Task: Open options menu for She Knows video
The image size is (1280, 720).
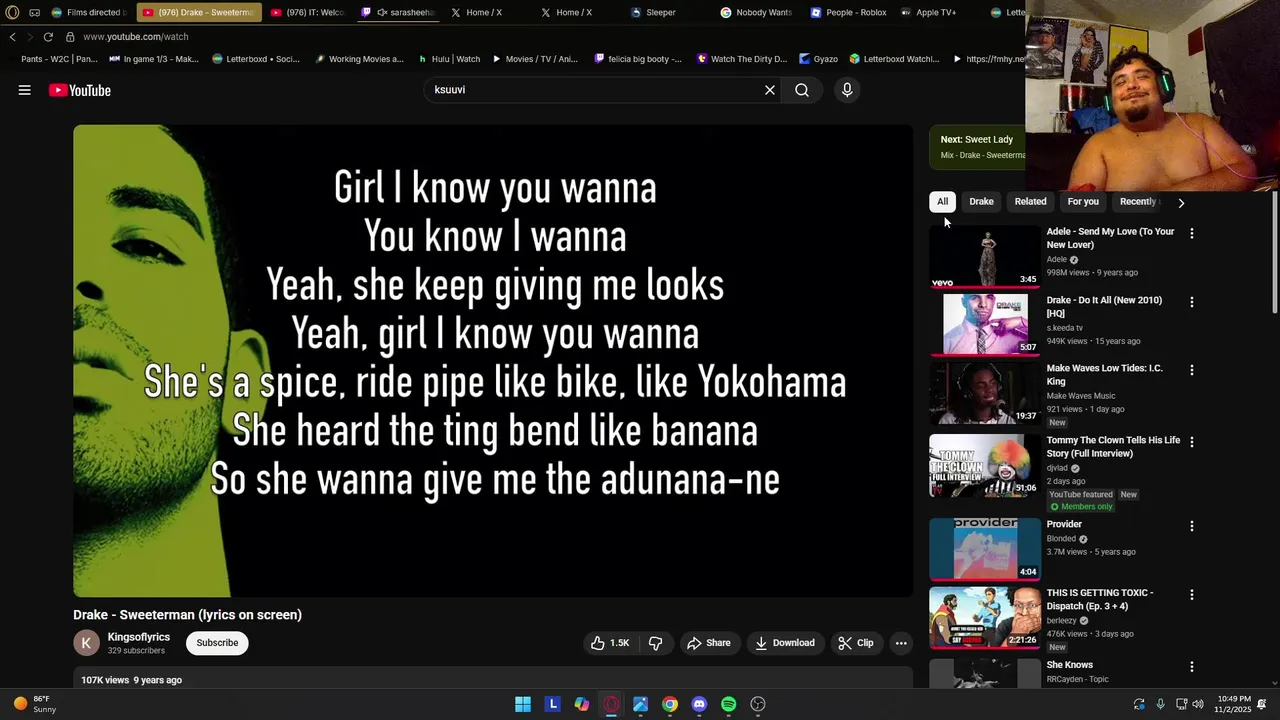Action: [x=1191, y=667]
